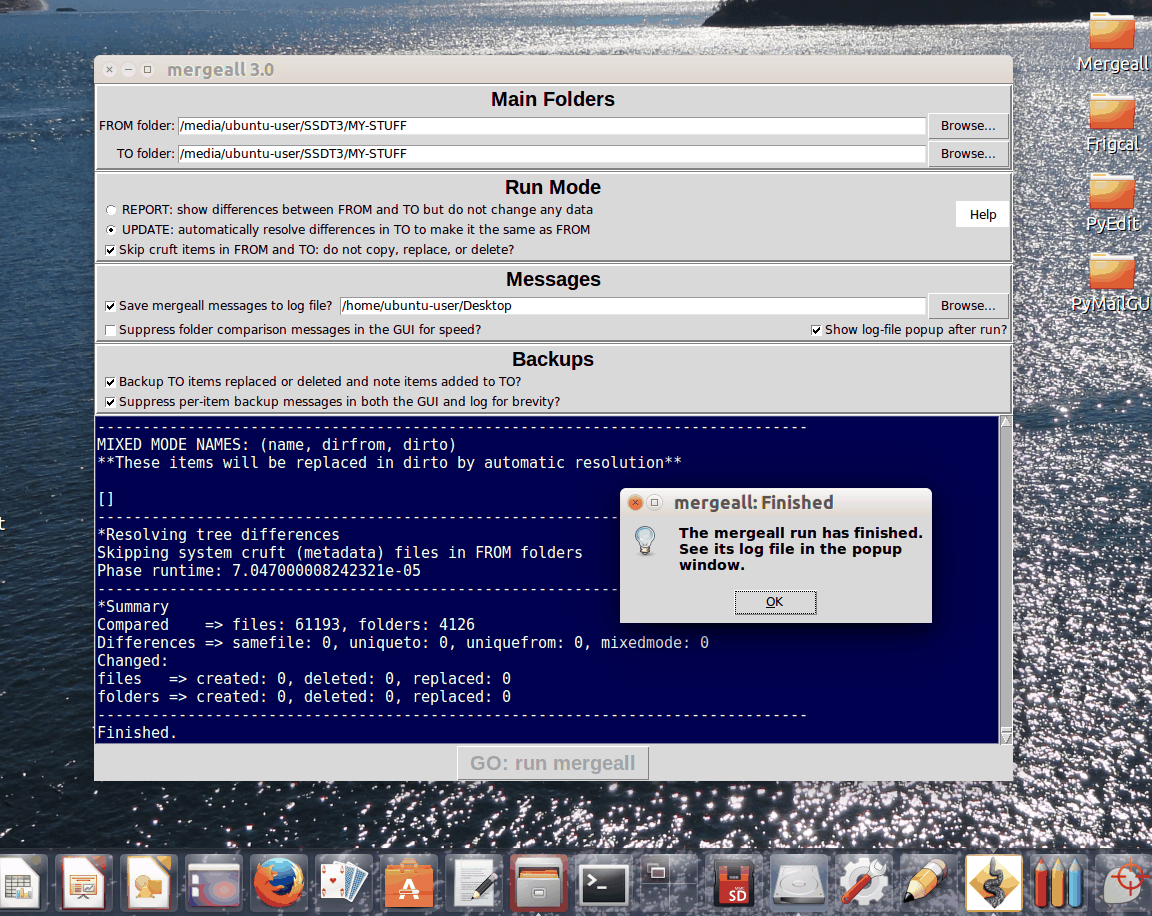
Task: Click GO: run mergeall button
Action: [x=552, y=763]
